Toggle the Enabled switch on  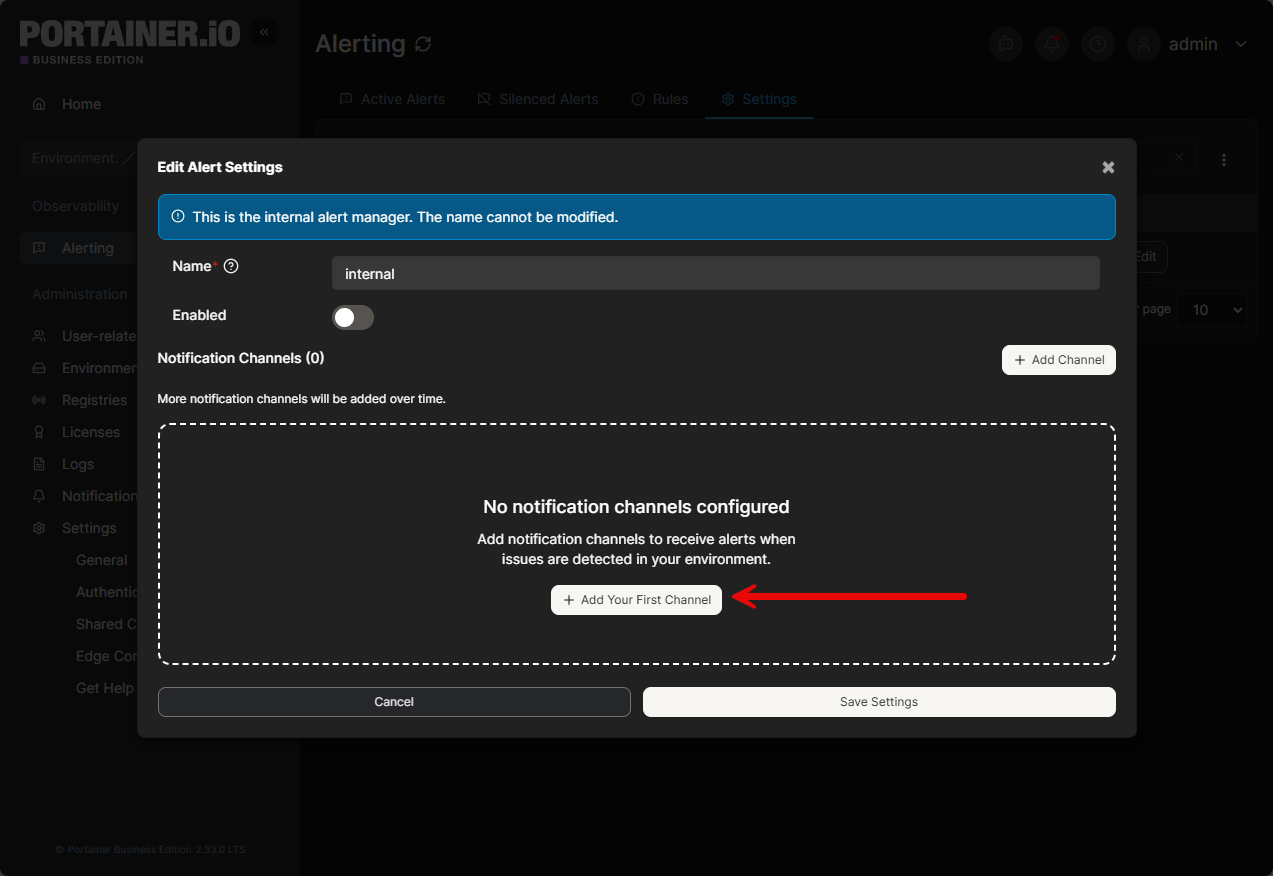click(353, 317)
